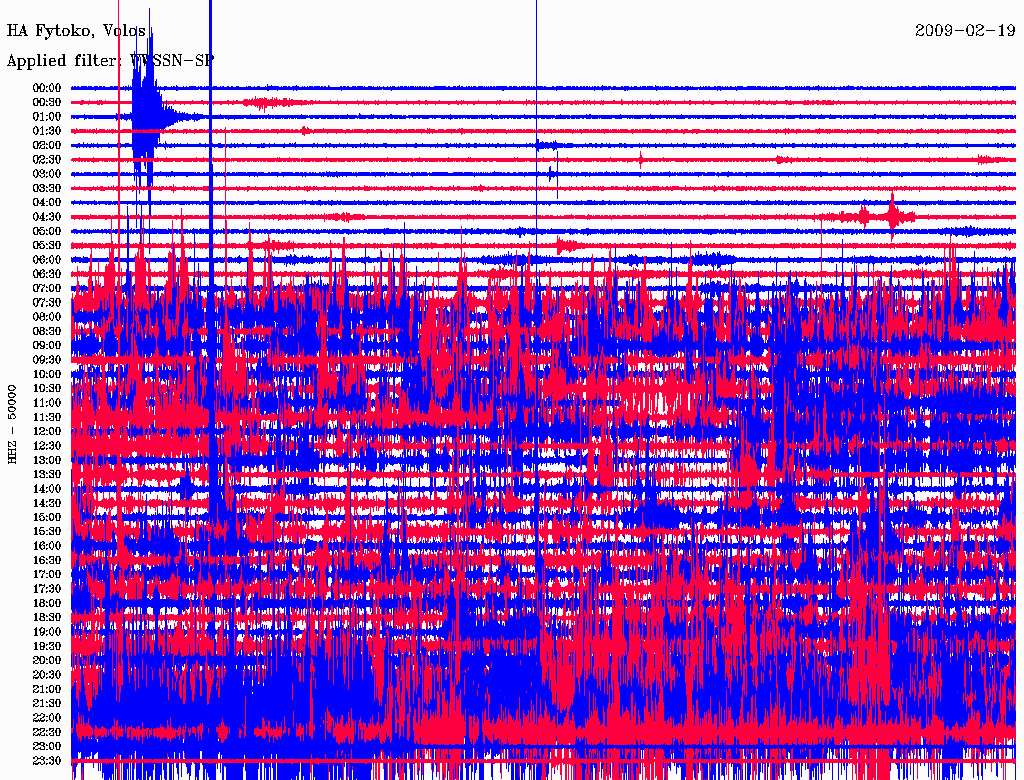This screenshot has height=780, width=1024.
Task: Click the vertical axis label 'HHZ - 50000'
Action: [x=12, y=424]
